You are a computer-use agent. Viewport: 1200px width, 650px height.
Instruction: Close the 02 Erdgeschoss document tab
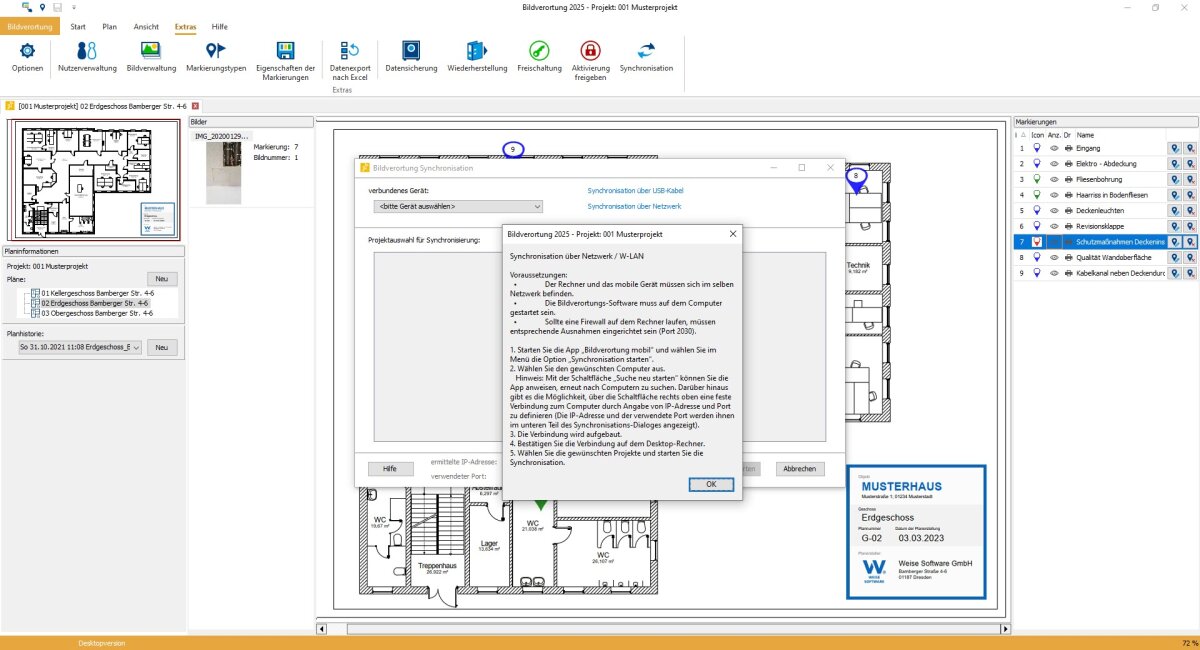tap(195, 105)
